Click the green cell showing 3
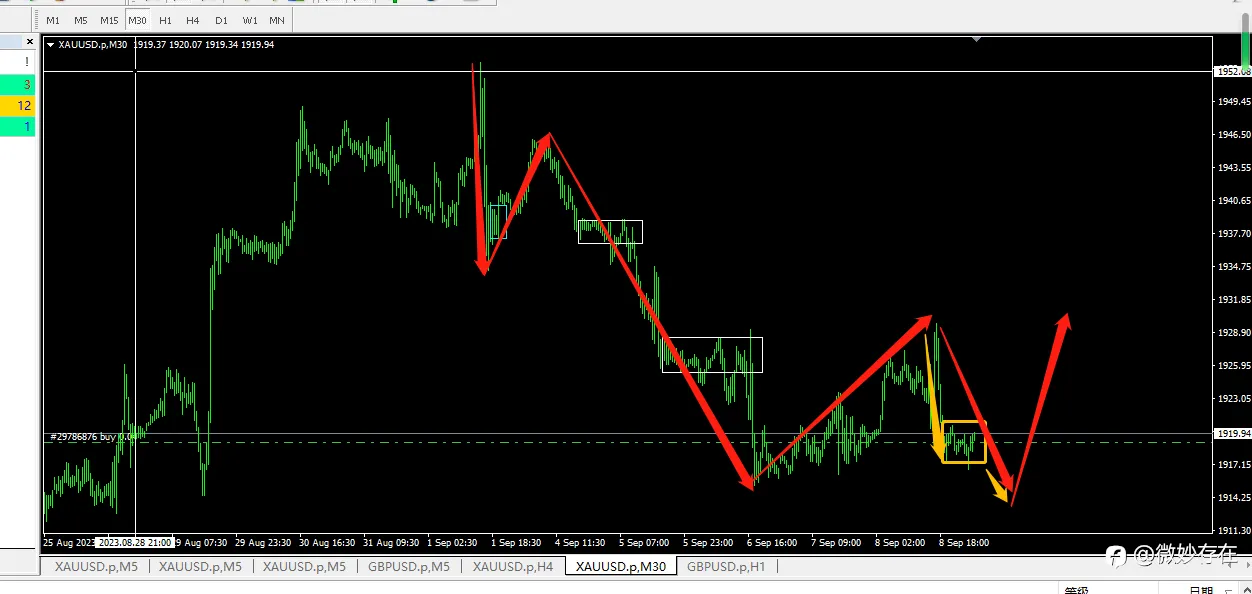1252x594 pixels. (x=18, y=85)
